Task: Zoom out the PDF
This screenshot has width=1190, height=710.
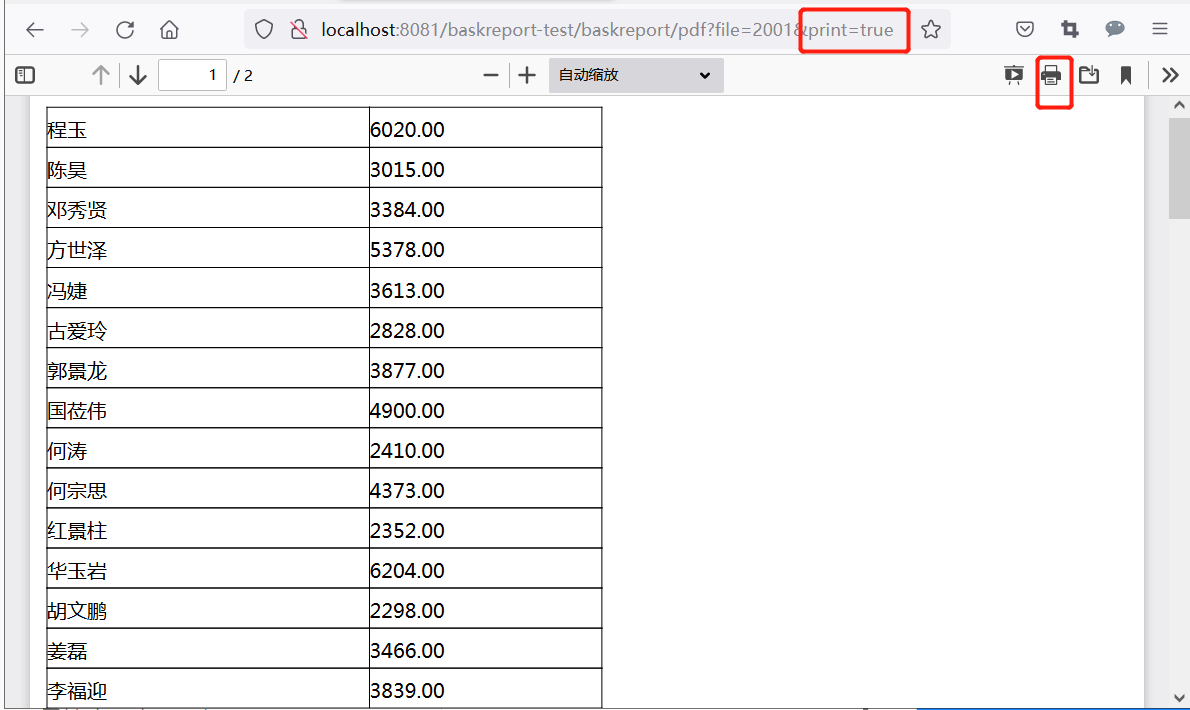Action: [490, 75]
